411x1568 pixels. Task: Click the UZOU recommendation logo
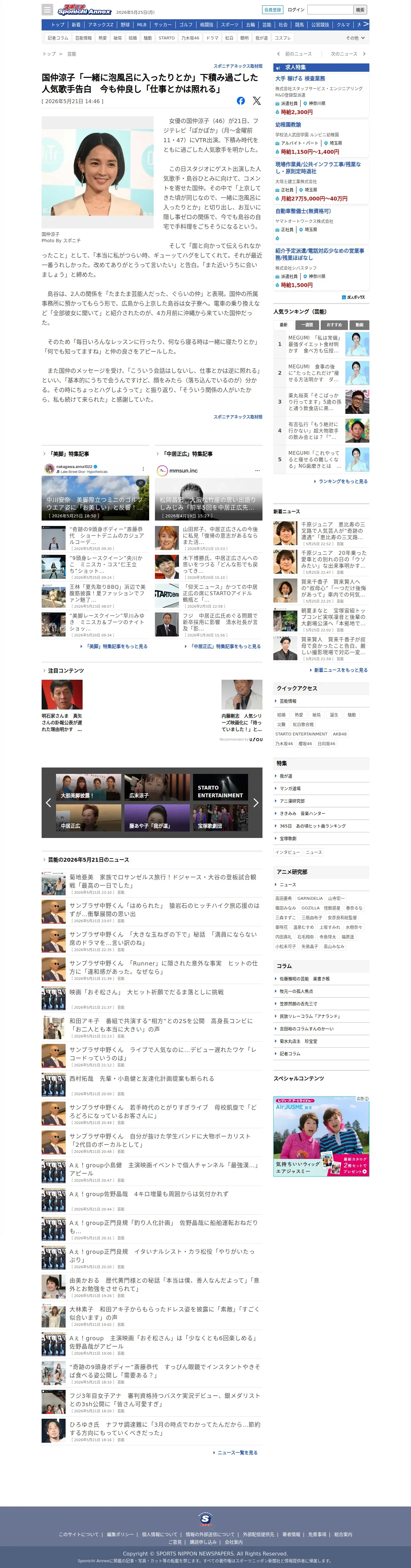coord(256,740)
